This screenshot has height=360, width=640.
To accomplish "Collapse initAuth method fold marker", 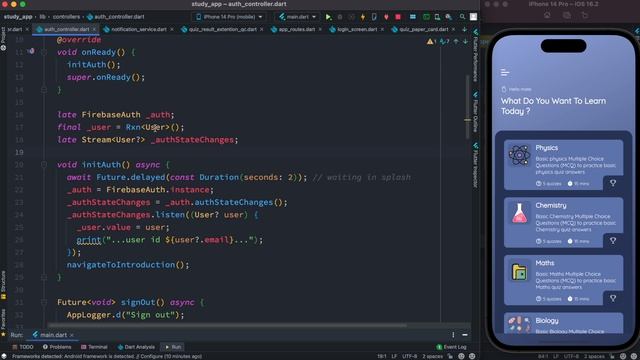I will [x=44, y=165].
